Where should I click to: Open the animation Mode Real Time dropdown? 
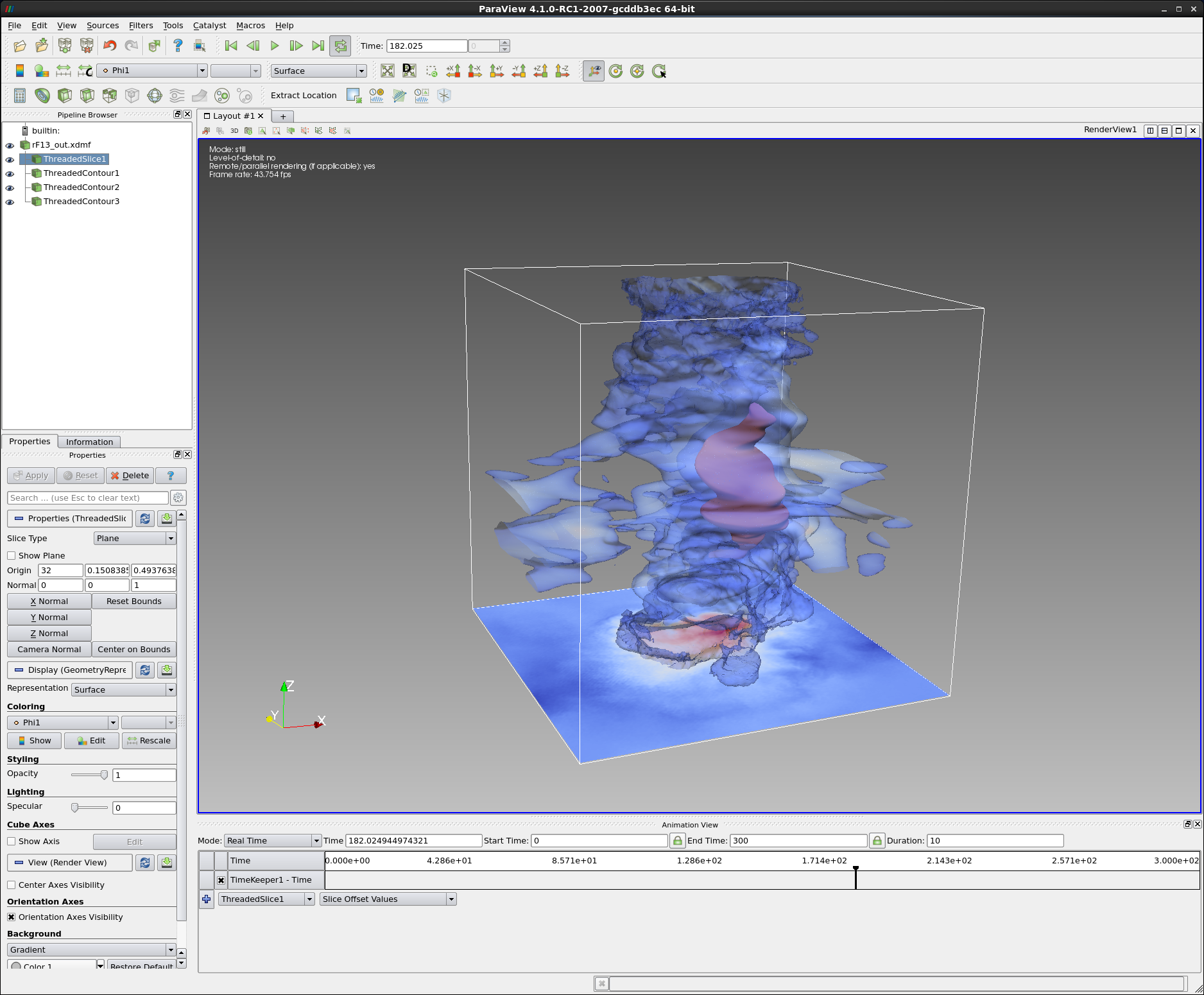(273, 840)
